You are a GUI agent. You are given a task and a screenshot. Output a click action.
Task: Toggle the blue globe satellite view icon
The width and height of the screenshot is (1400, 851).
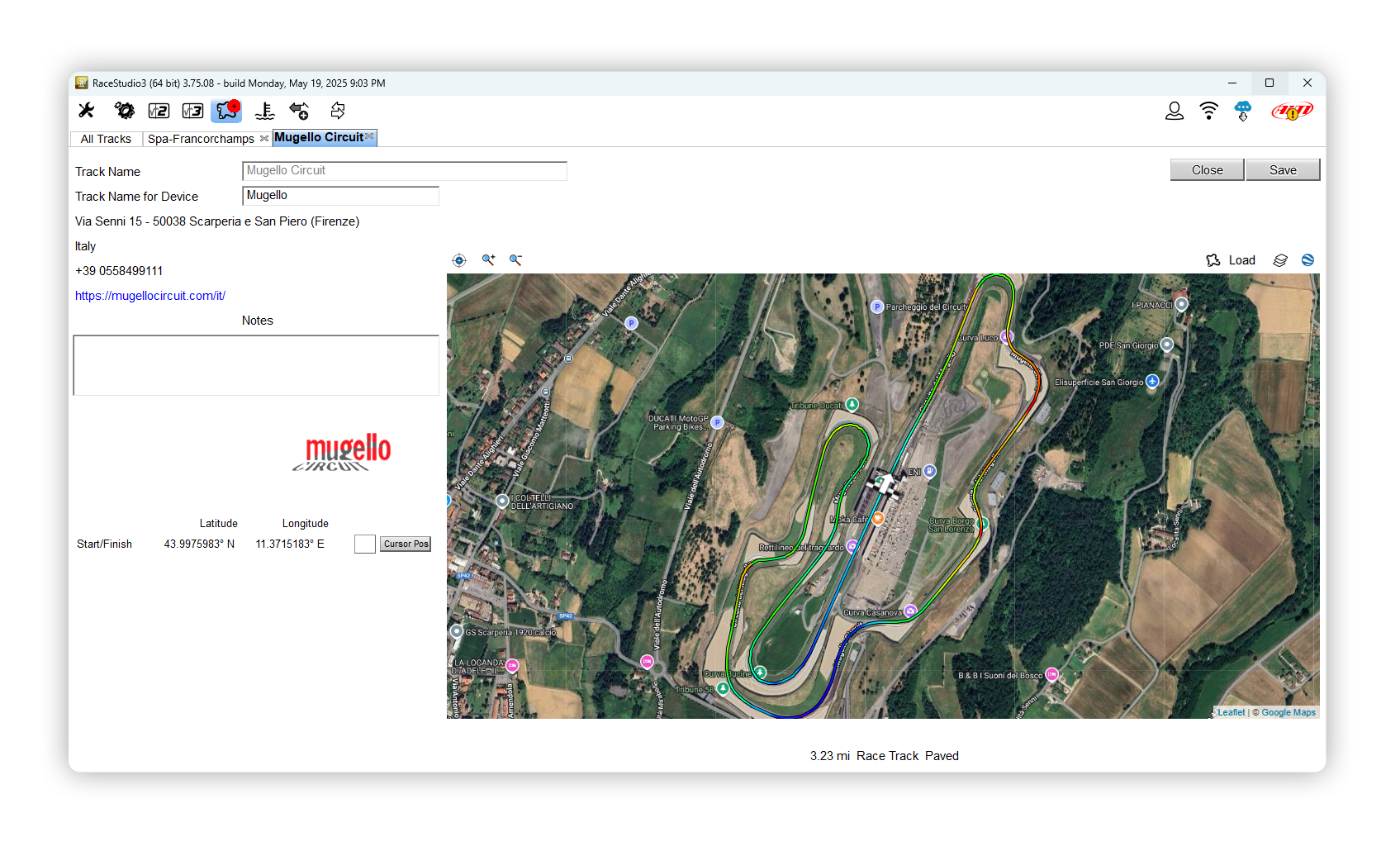(1308, 260)
